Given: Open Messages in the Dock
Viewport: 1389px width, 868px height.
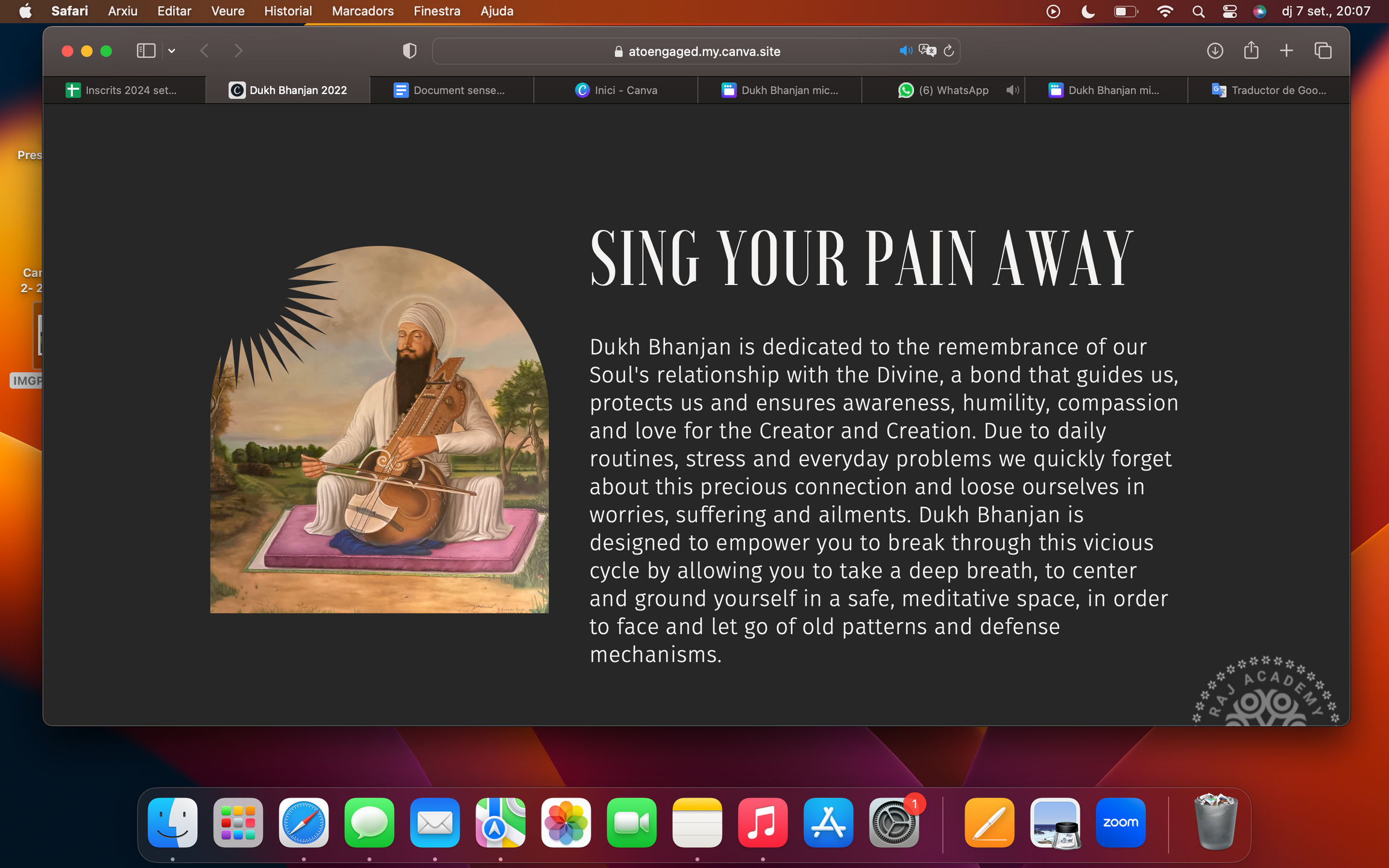Looking at the screenshot, I should [370, 823].
